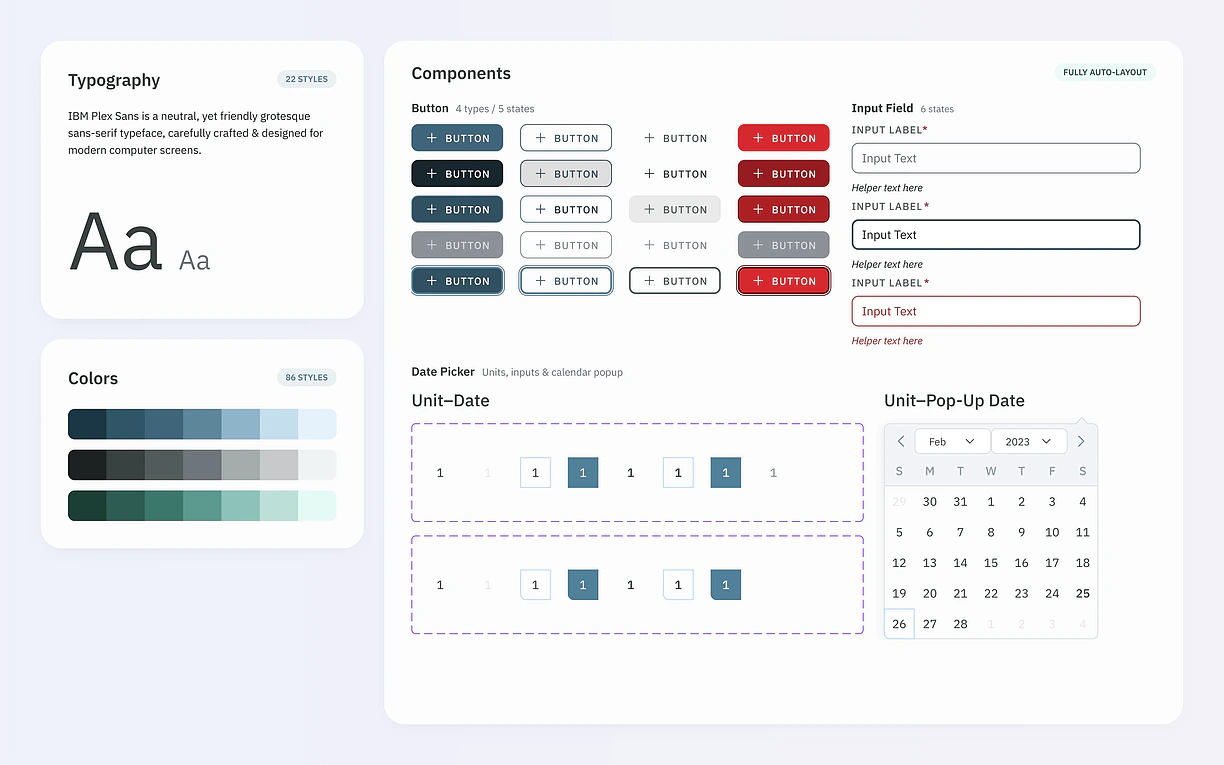The height and width of the screenshot is (765, 1224).
Task: Select the outlined date 26 in the calendar
Action: point(899,624)
